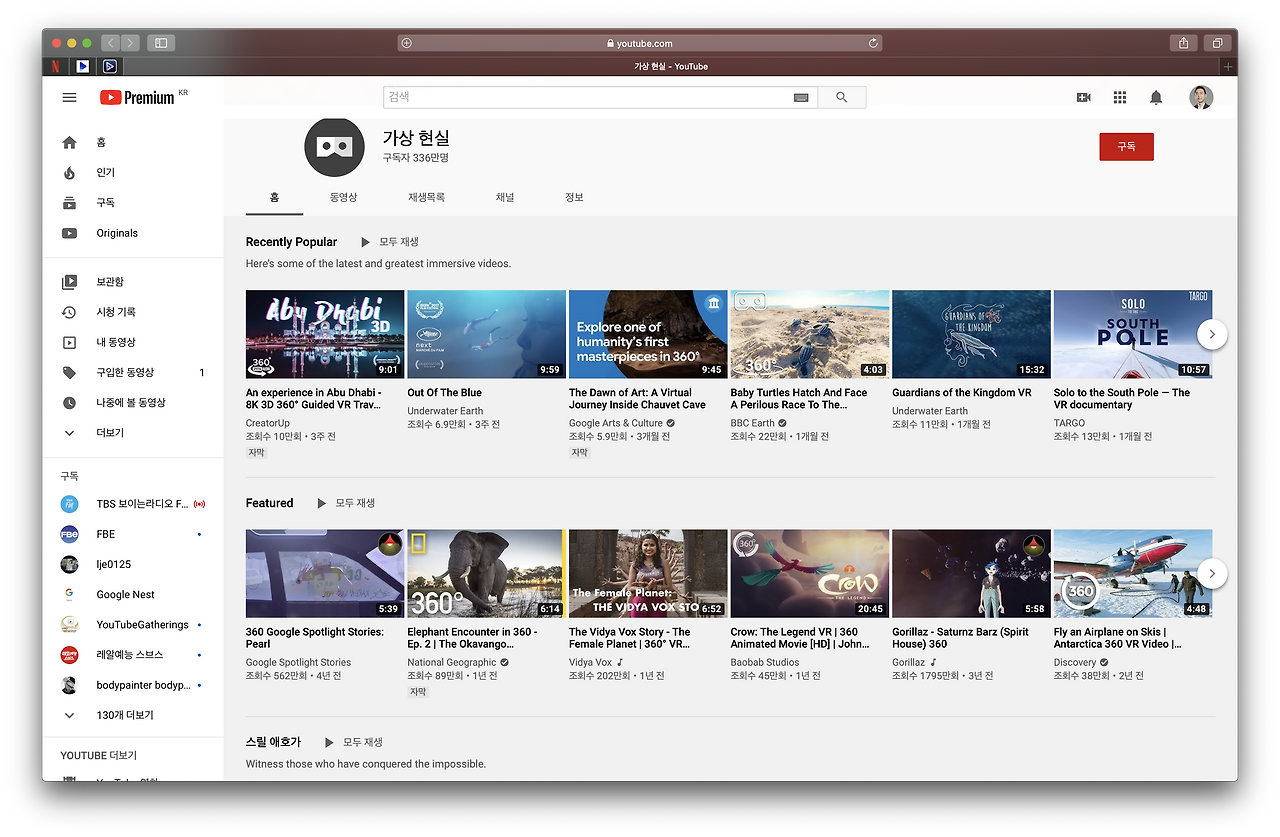The height and width of the screenshot is (837, 1280).
Task: Open lje0125 subscription channel
Action: pos(133,564)
